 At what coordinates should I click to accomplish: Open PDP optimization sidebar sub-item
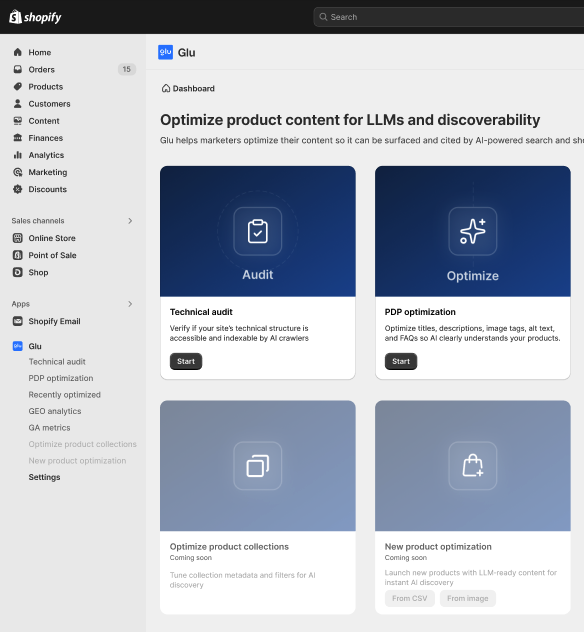[x=60, y=378]
